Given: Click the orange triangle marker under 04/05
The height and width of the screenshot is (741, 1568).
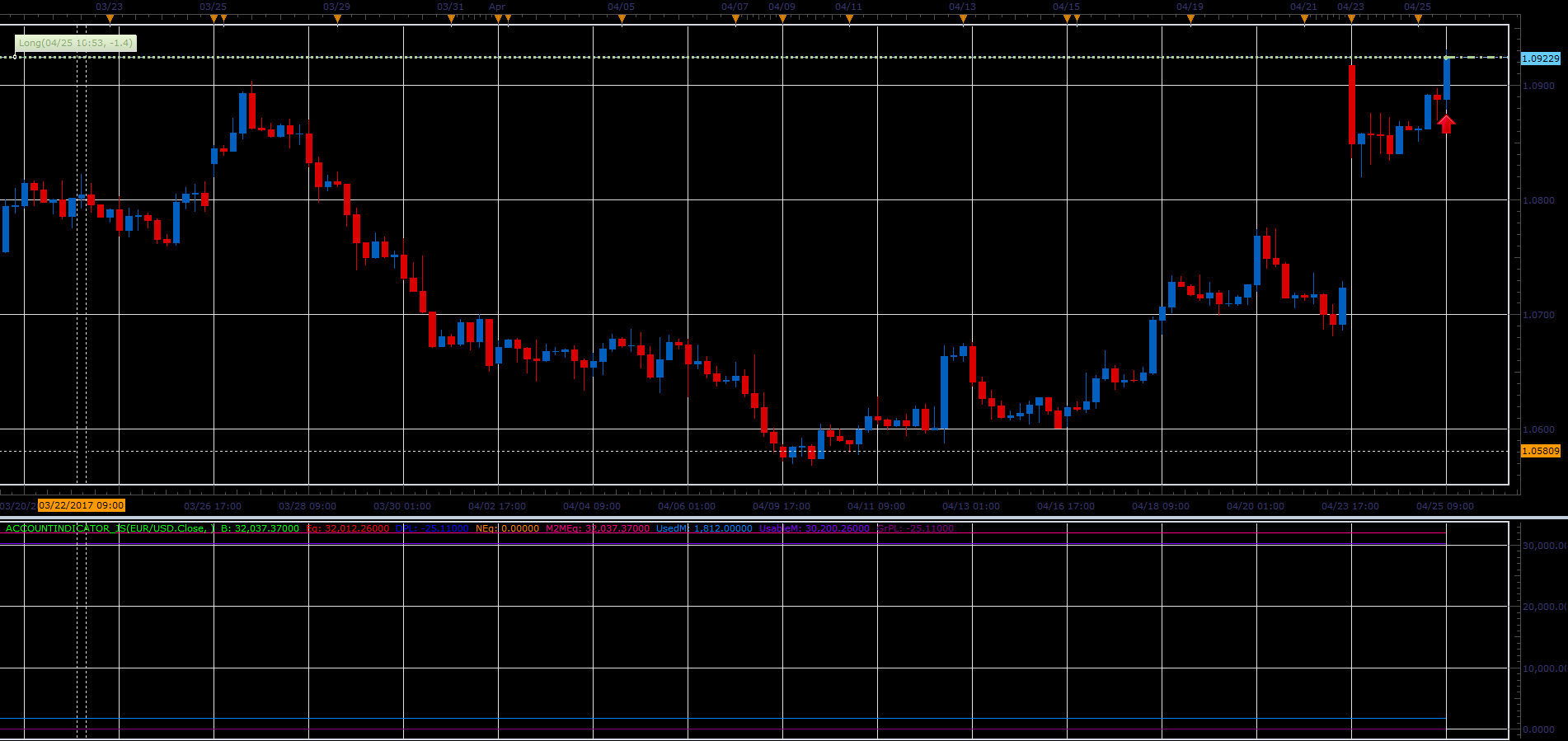Looking at the screenshot, I should point(622,19).
